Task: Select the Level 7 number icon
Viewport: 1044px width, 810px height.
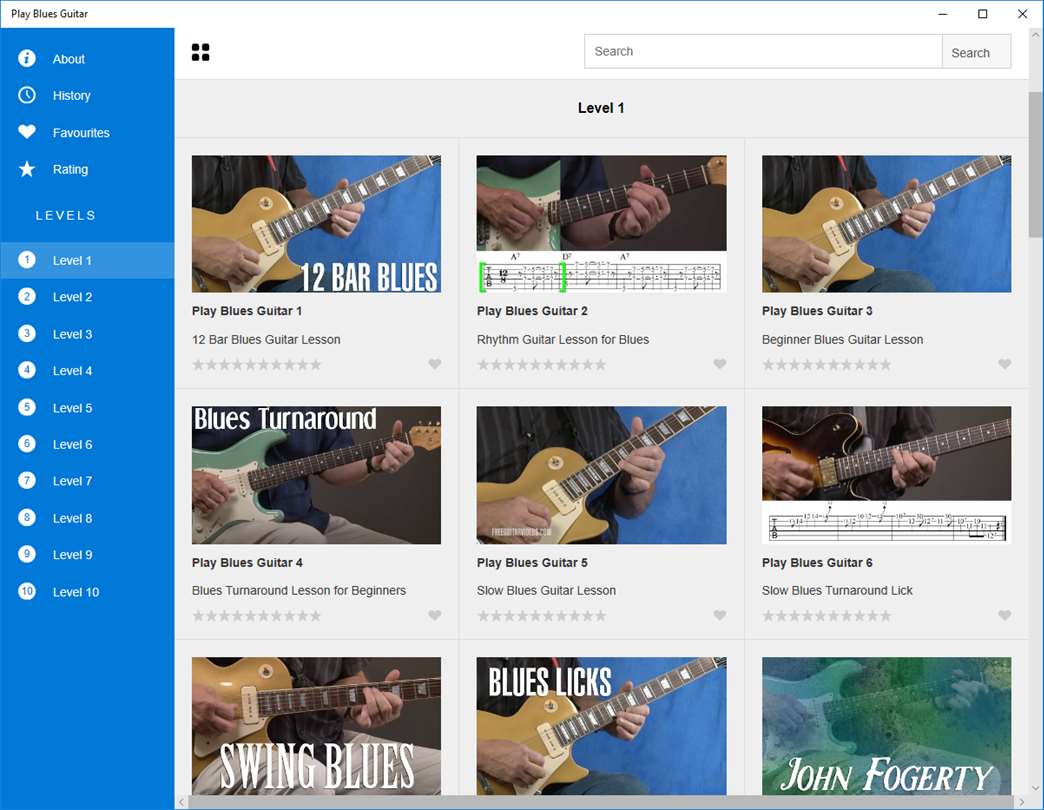Action: pos(27,481)
